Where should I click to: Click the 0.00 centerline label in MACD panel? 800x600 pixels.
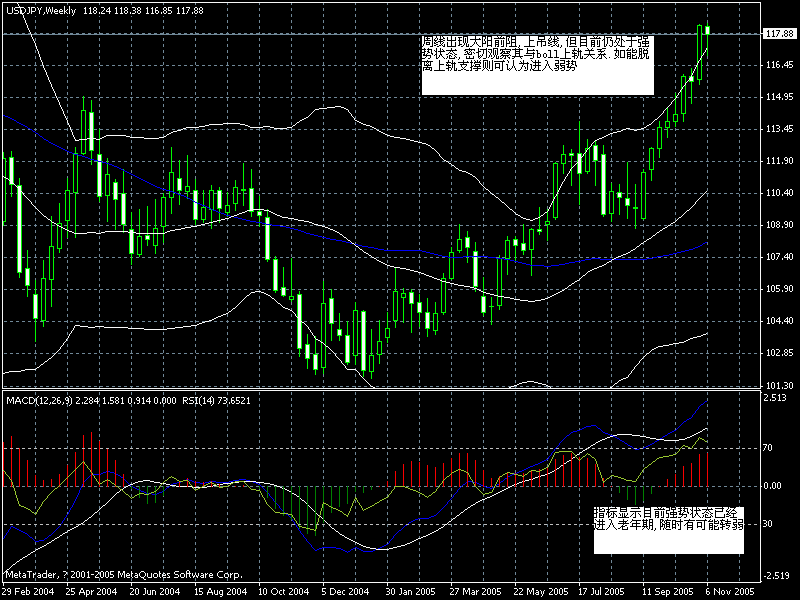tap(771, 484)
